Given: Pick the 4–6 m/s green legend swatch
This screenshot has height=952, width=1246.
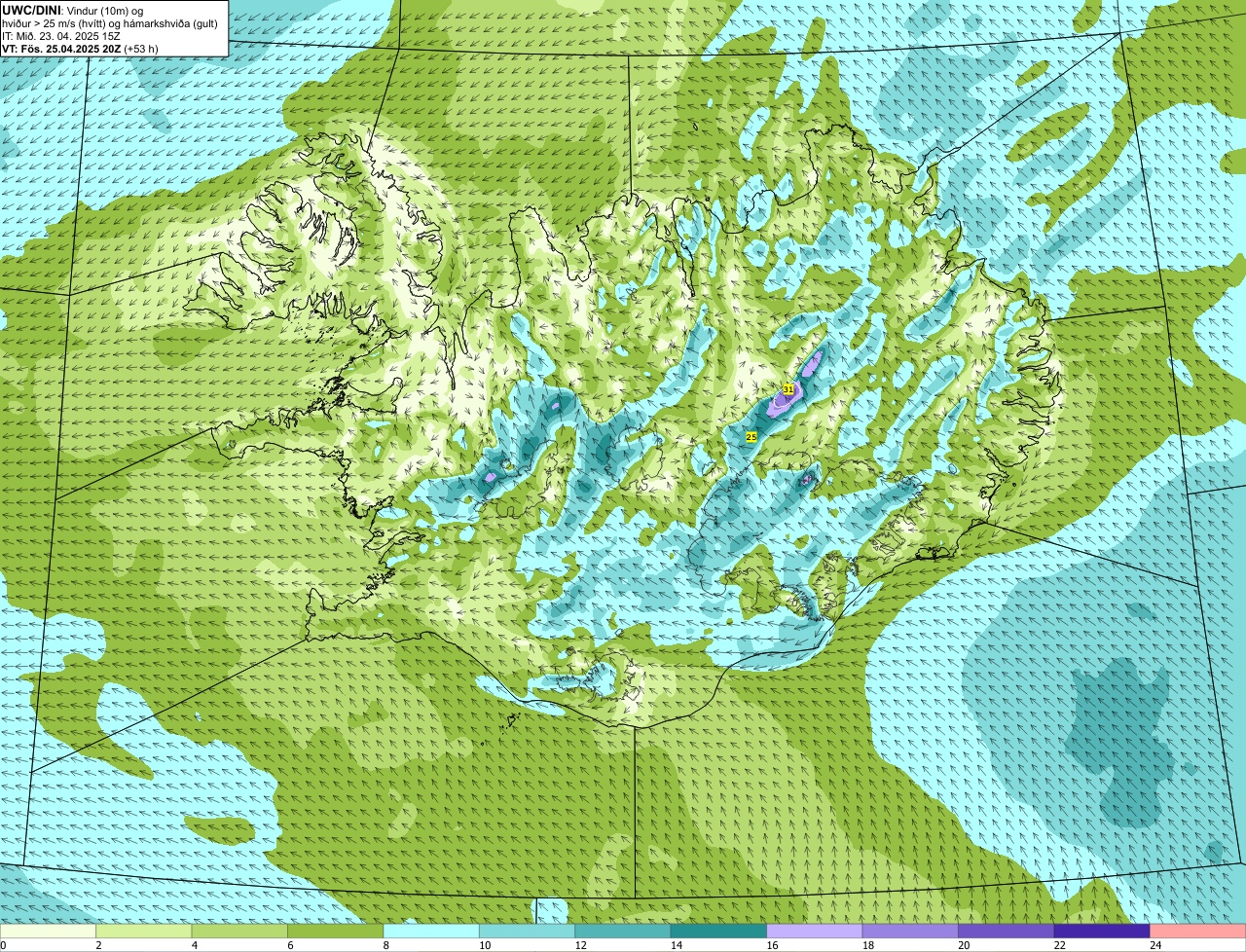Looking at the screenshot, I should (x=240, y=931).
